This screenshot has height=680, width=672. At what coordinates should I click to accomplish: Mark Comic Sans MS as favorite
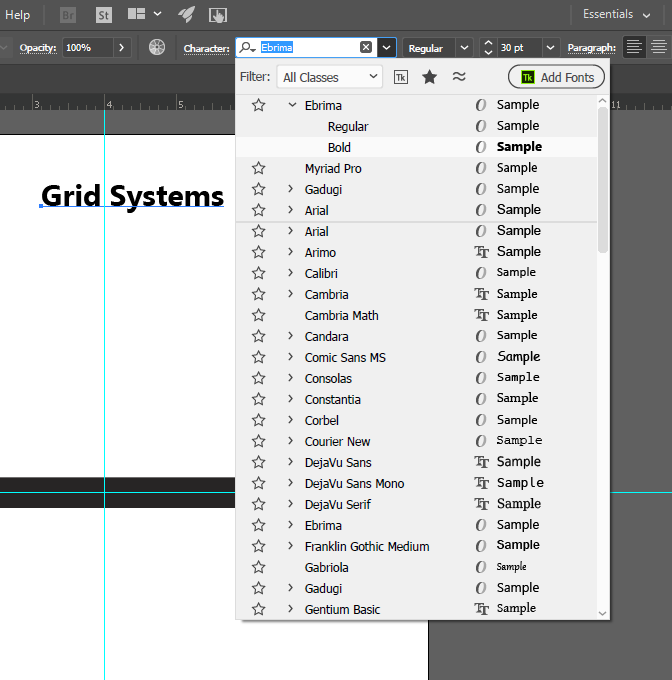coord(259,358)
